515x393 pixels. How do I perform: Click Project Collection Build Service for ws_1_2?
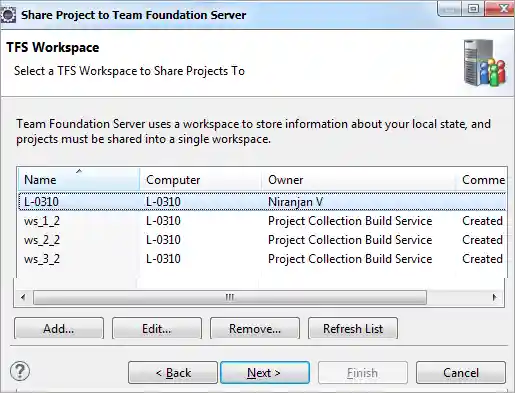pos(350,221)
